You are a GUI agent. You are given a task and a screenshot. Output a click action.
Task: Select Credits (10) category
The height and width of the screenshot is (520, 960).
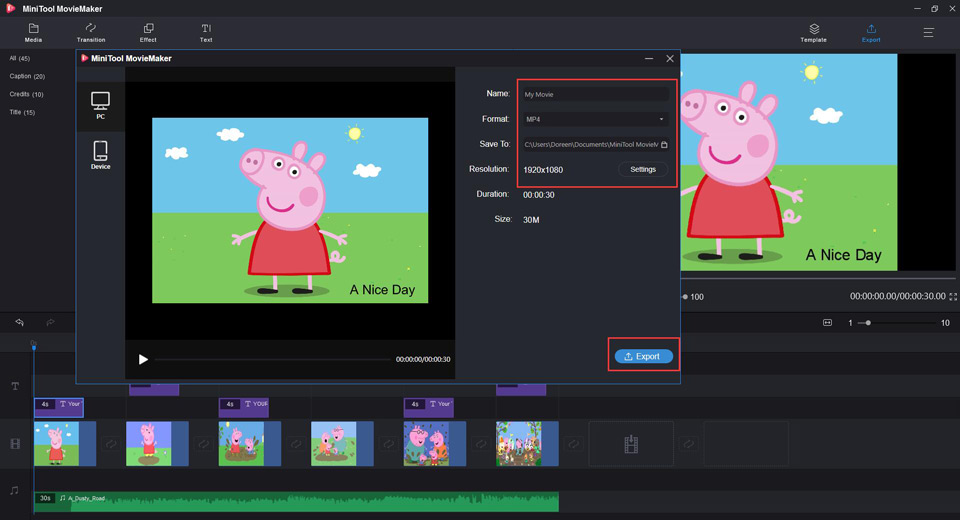(26, 94)
